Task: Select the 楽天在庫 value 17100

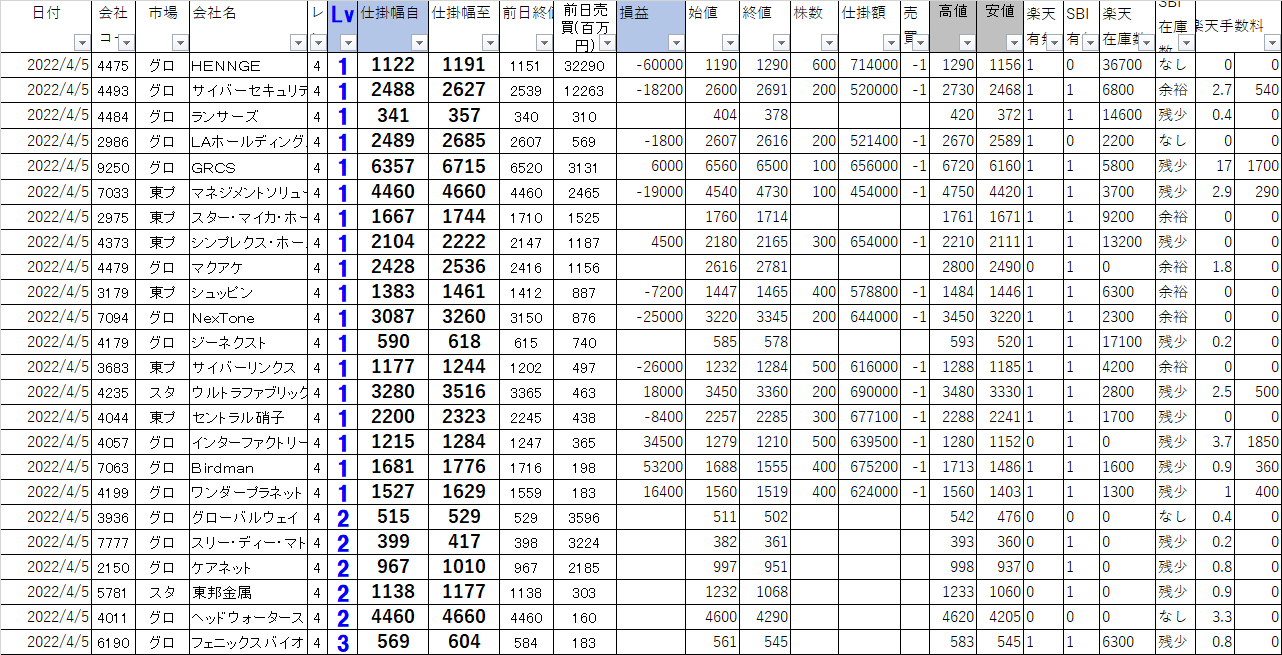Action: click(x=1127, y=342)
